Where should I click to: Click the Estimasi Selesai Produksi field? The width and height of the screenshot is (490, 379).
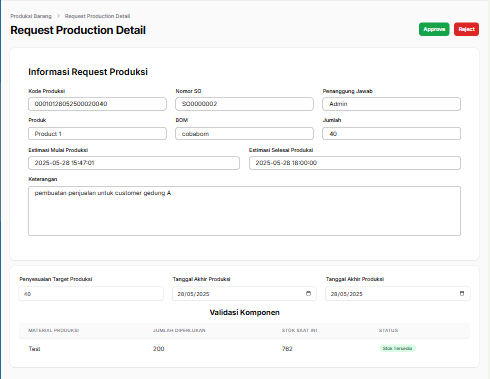(355, 163)
